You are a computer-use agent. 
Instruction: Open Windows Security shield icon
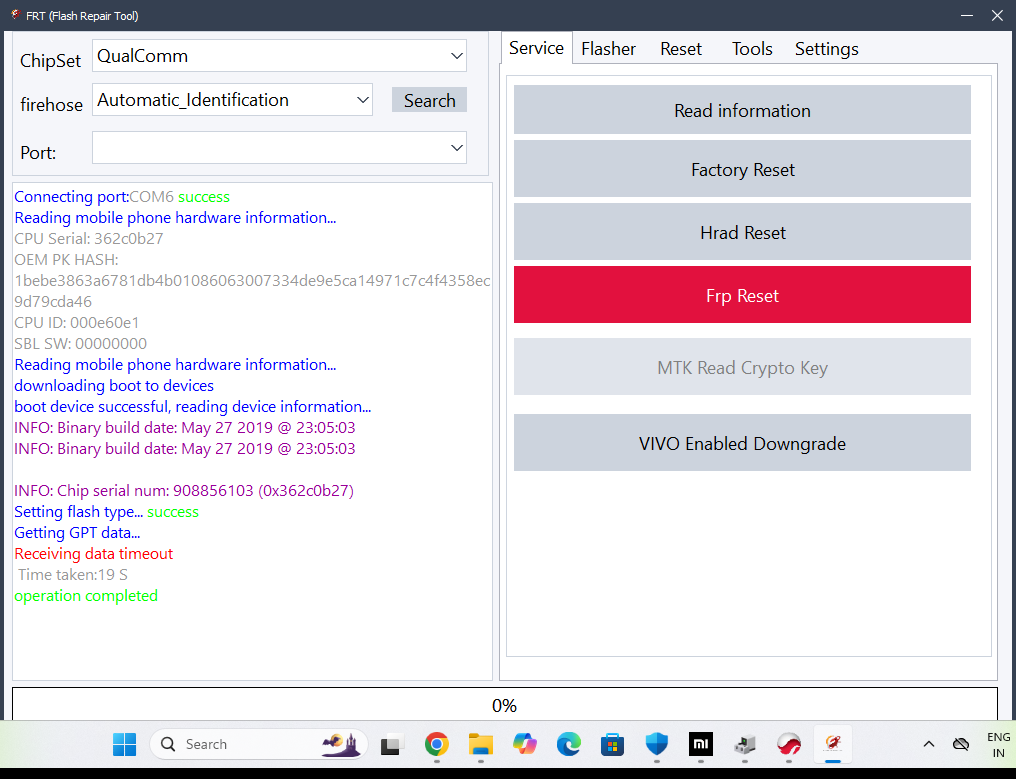coord(656,744)
